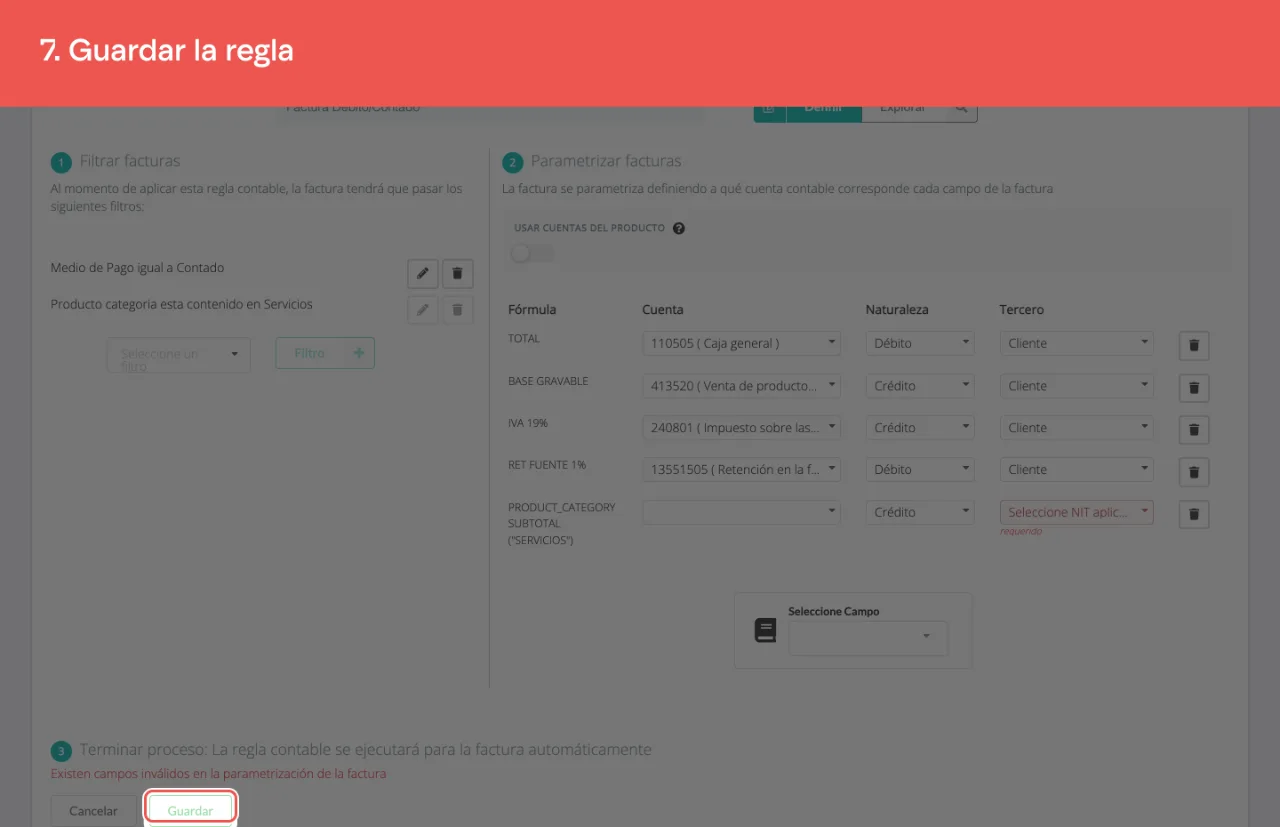The width and height of the screenshot is (1280, 827).
Task: Open the 'Seleccione Campo' dropdown
Action: click(868, 638)
